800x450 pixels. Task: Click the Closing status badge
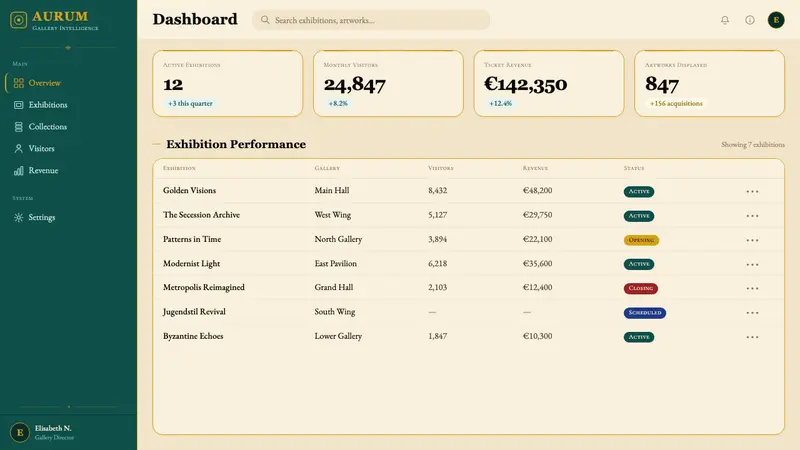pos(641,288)
